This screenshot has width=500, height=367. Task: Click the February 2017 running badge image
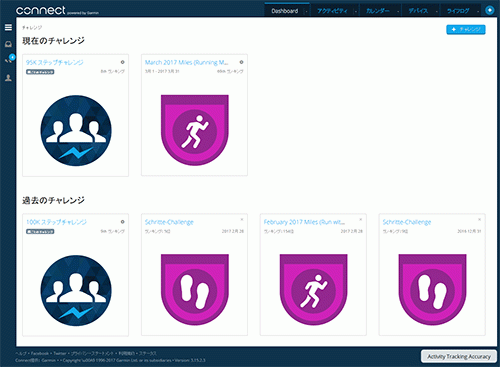pyautogui.click(x=313, y=289)
